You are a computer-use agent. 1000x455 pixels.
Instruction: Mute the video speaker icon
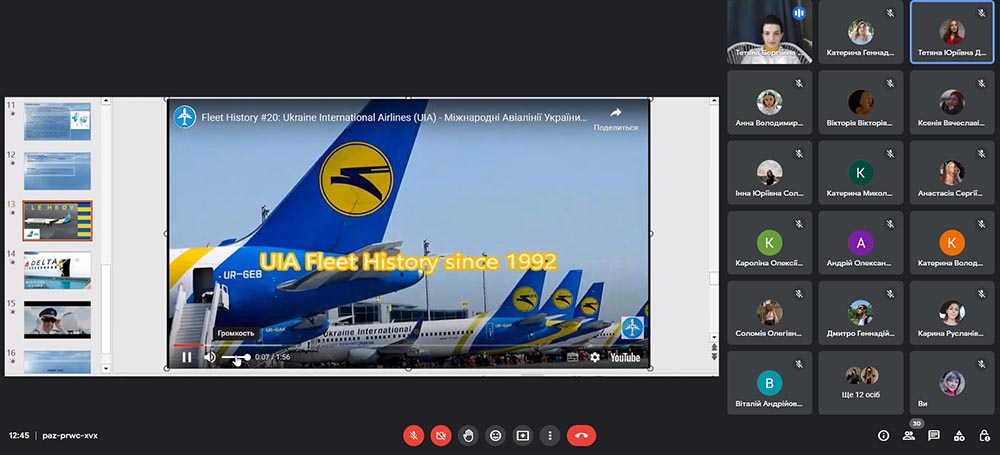click(210, 357)
